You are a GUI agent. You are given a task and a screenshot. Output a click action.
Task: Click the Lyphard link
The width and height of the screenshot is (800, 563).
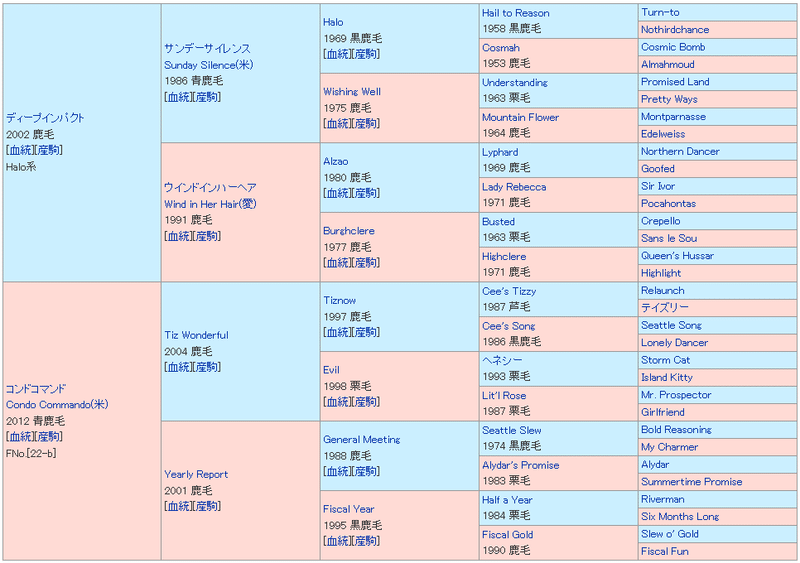(500, 152)
